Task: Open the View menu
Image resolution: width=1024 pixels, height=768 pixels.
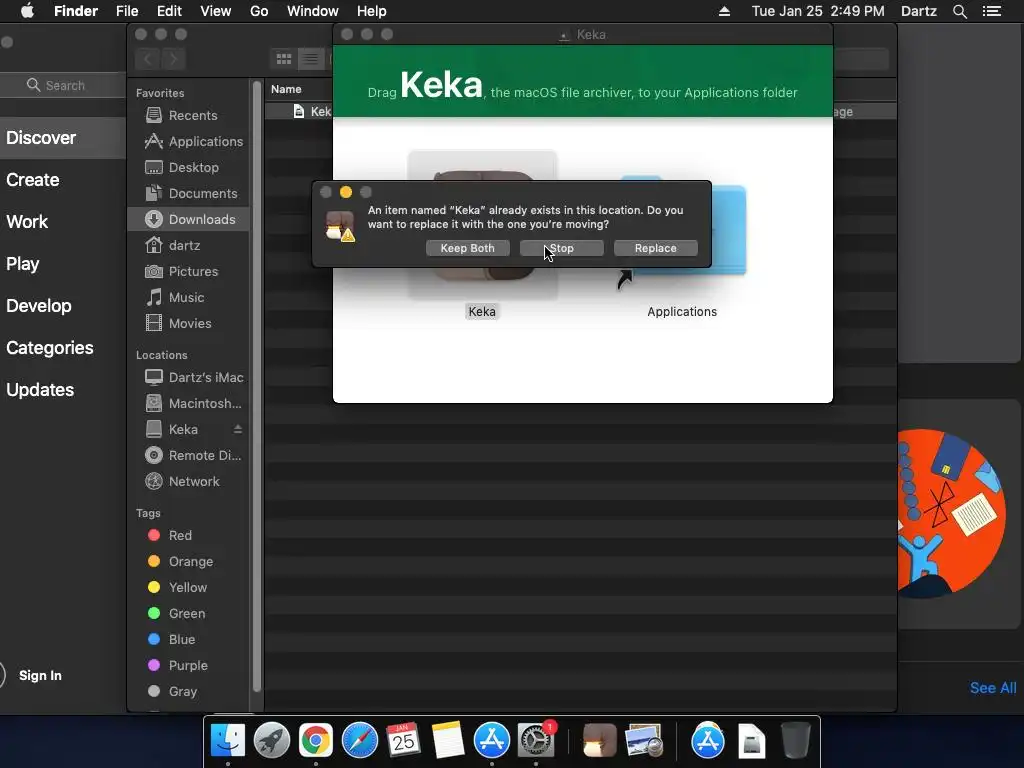Action: (216, 11)
